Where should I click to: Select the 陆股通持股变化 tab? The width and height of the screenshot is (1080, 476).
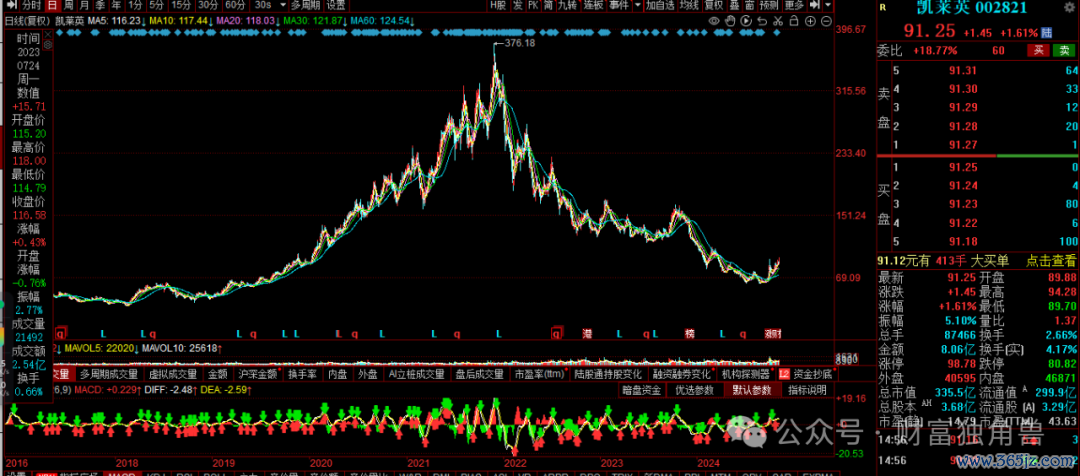tap(608, 374)
